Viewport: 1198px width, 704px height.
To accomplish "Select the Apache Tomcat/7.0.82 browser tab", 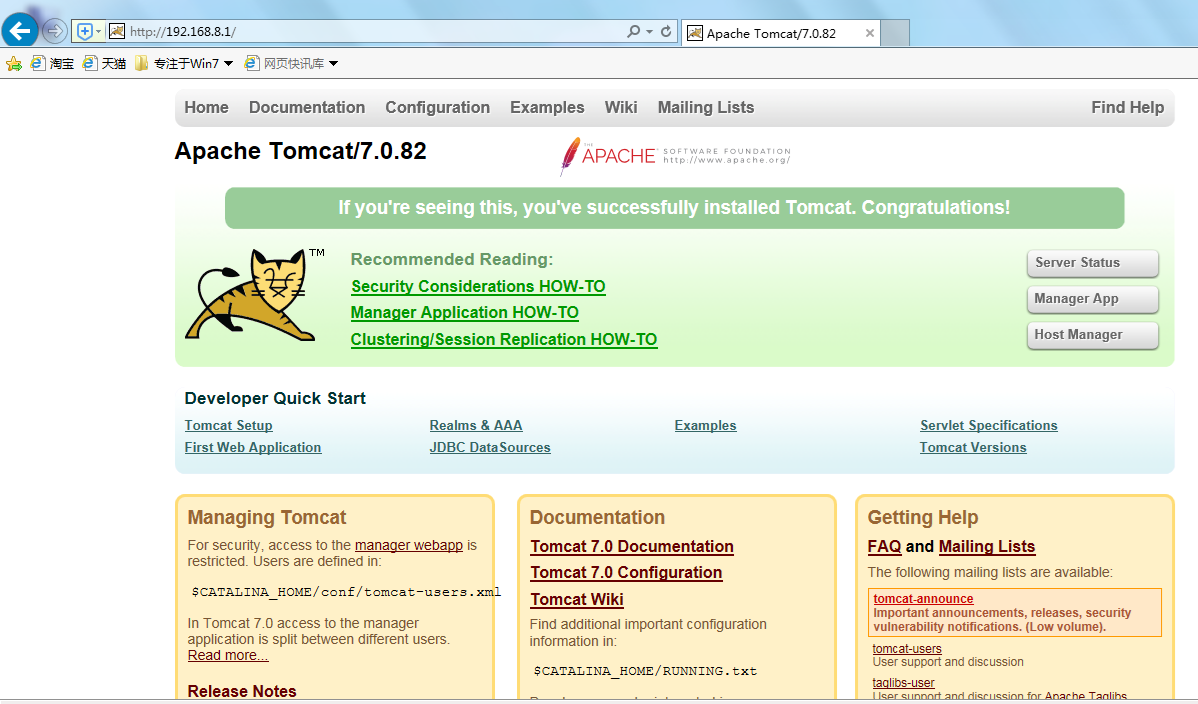I will [779, 33].
